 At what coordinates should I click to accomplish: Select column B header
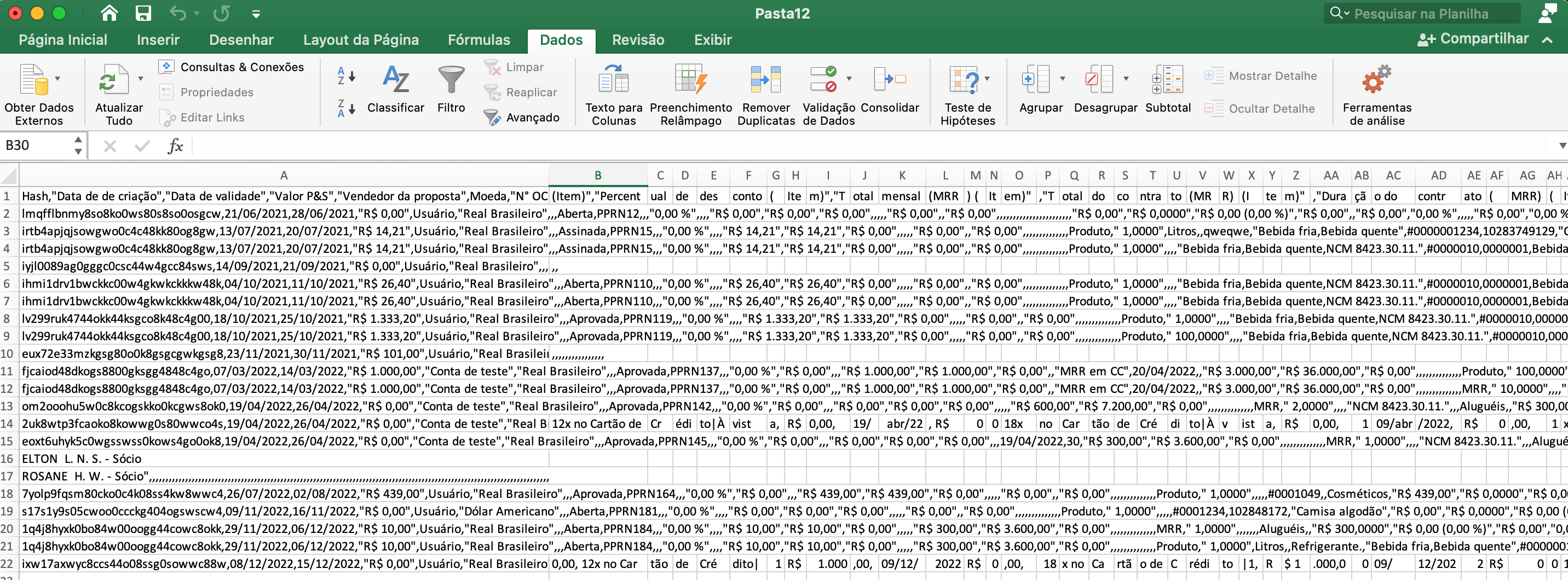coord(597,175)
